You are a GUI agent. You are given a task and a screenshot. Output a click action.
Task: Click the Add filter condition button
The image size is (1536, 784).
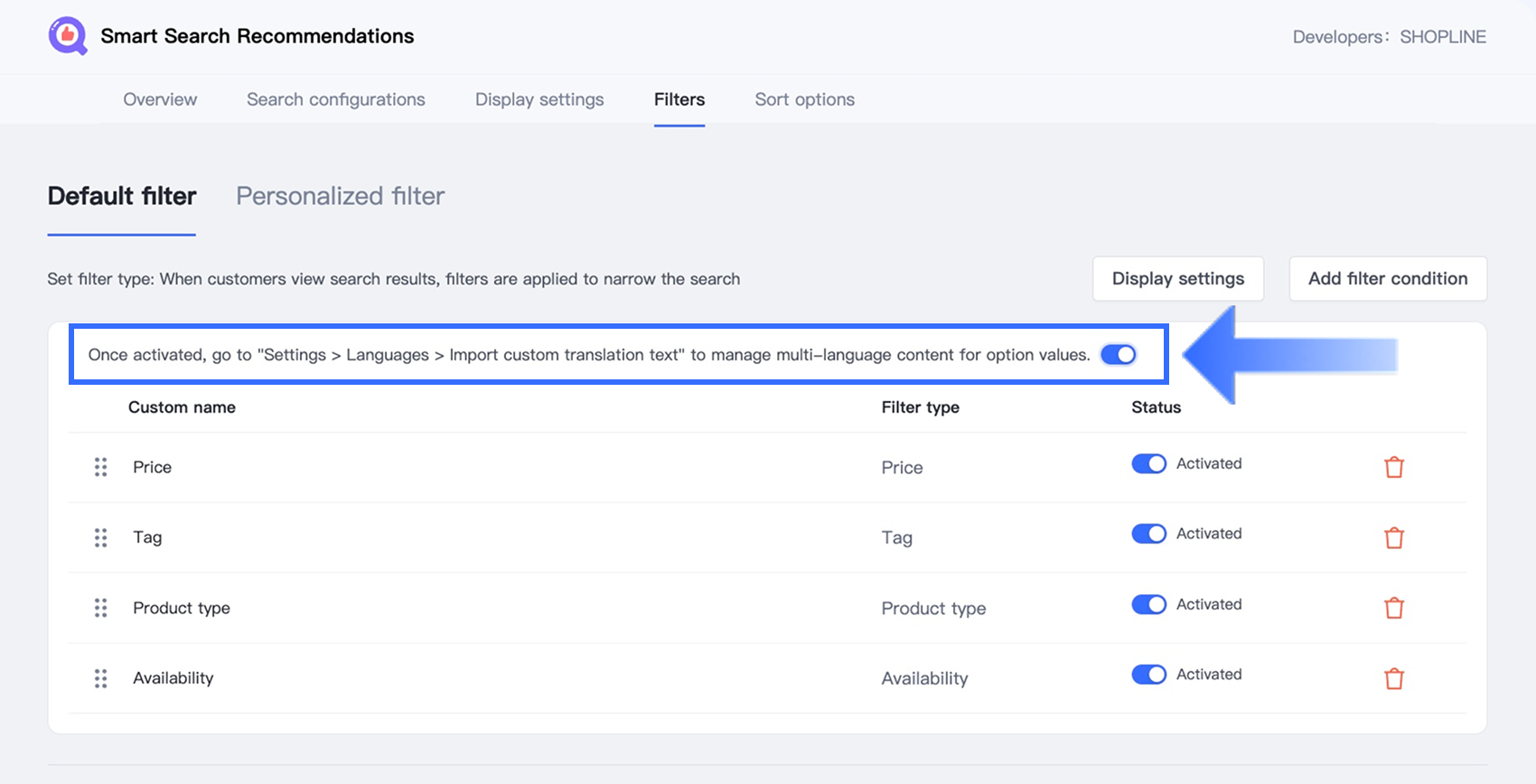coord(1387,278)
